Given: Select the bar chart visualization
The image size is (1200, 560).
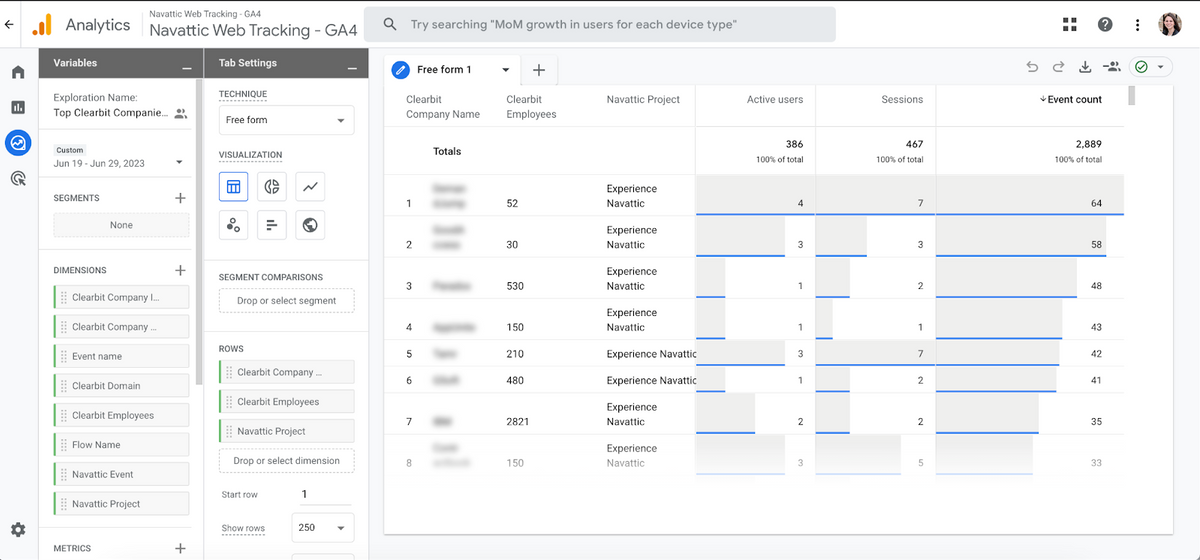Looking at the screenshot, I should (272, 225).
